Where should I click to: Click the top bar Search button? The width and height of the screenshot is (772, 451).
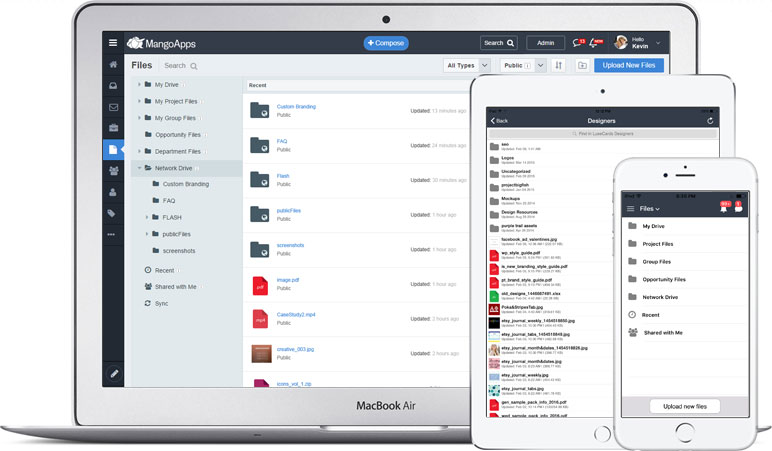click(x=499, y=43)
